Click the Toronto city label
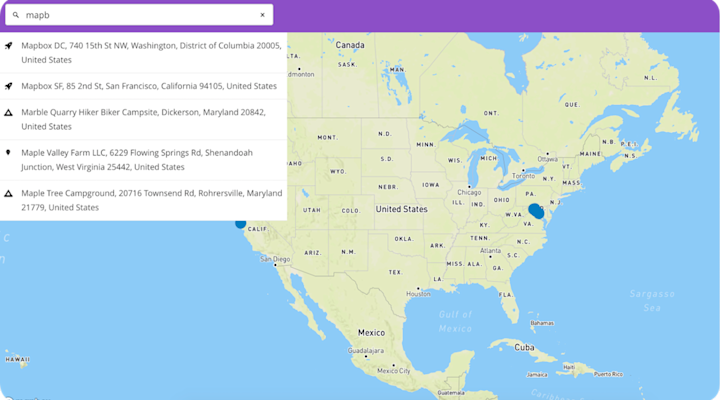This screenshot has height=400, width=720. click(x=523, y=176)
